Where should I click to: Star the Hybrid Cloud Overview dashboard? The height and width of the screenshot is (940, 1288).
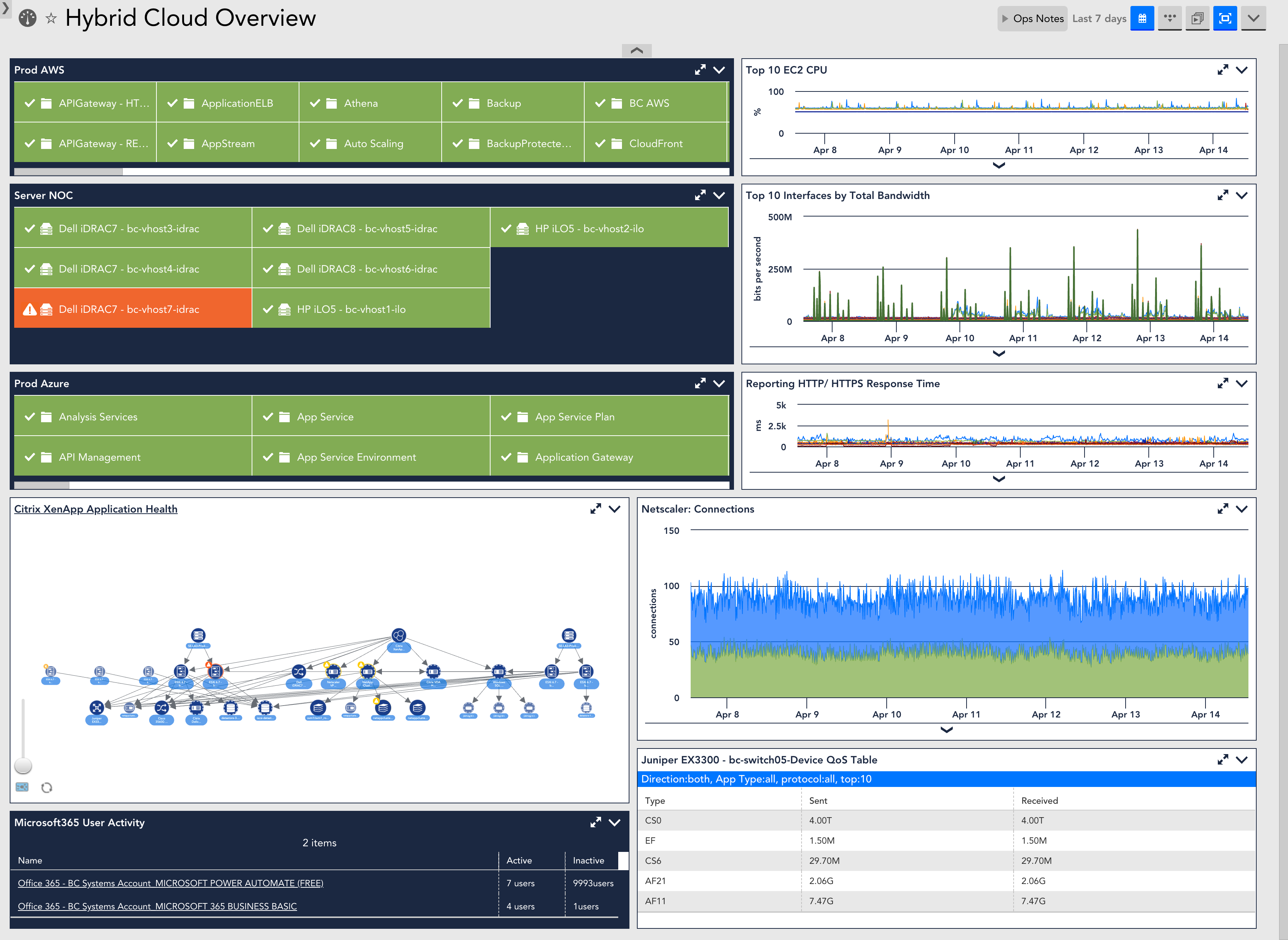pyautogui.click(x=51, y=18)
